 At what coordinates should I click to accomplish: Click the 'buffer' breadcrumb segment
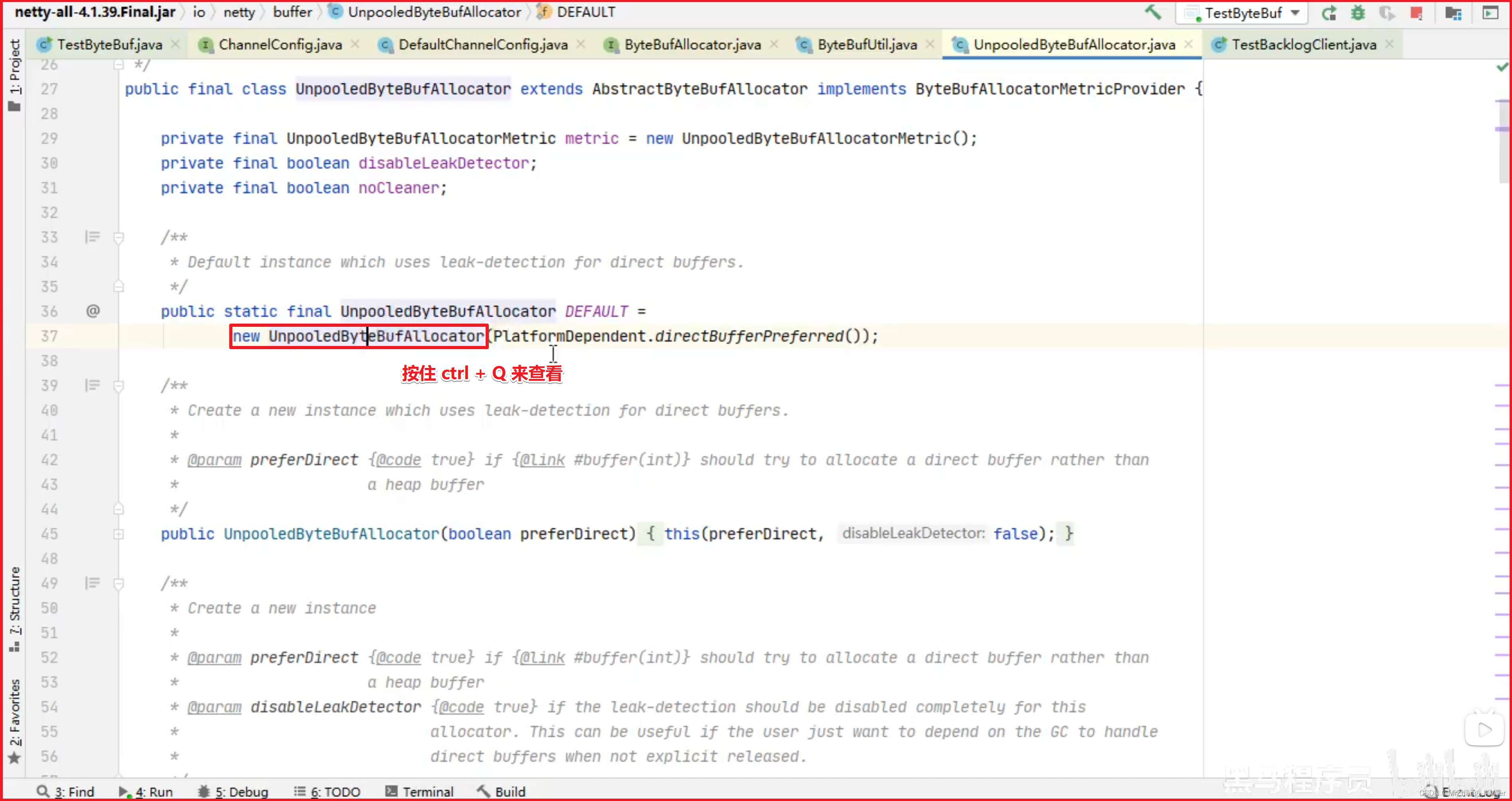click(292, 12)
